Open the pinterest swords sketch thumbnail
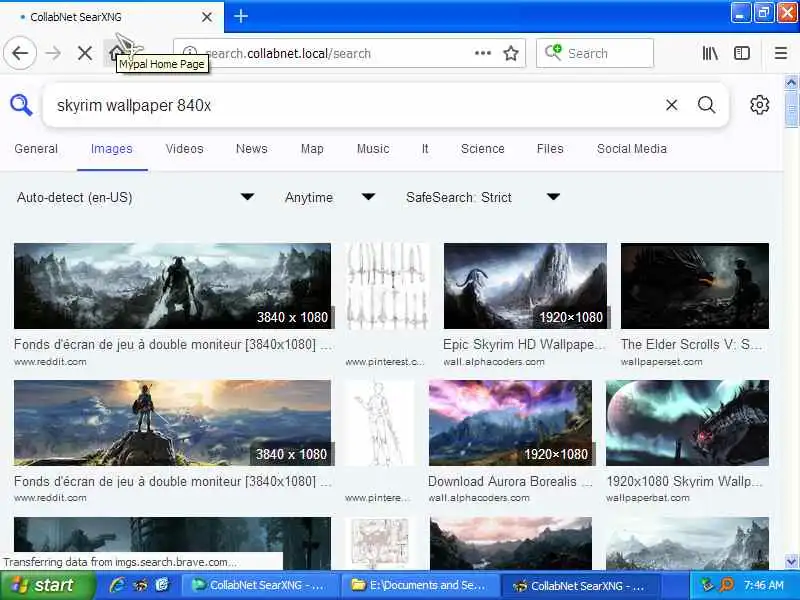The width and height of the screenshot is (800, 600). (x=387, y=286)
